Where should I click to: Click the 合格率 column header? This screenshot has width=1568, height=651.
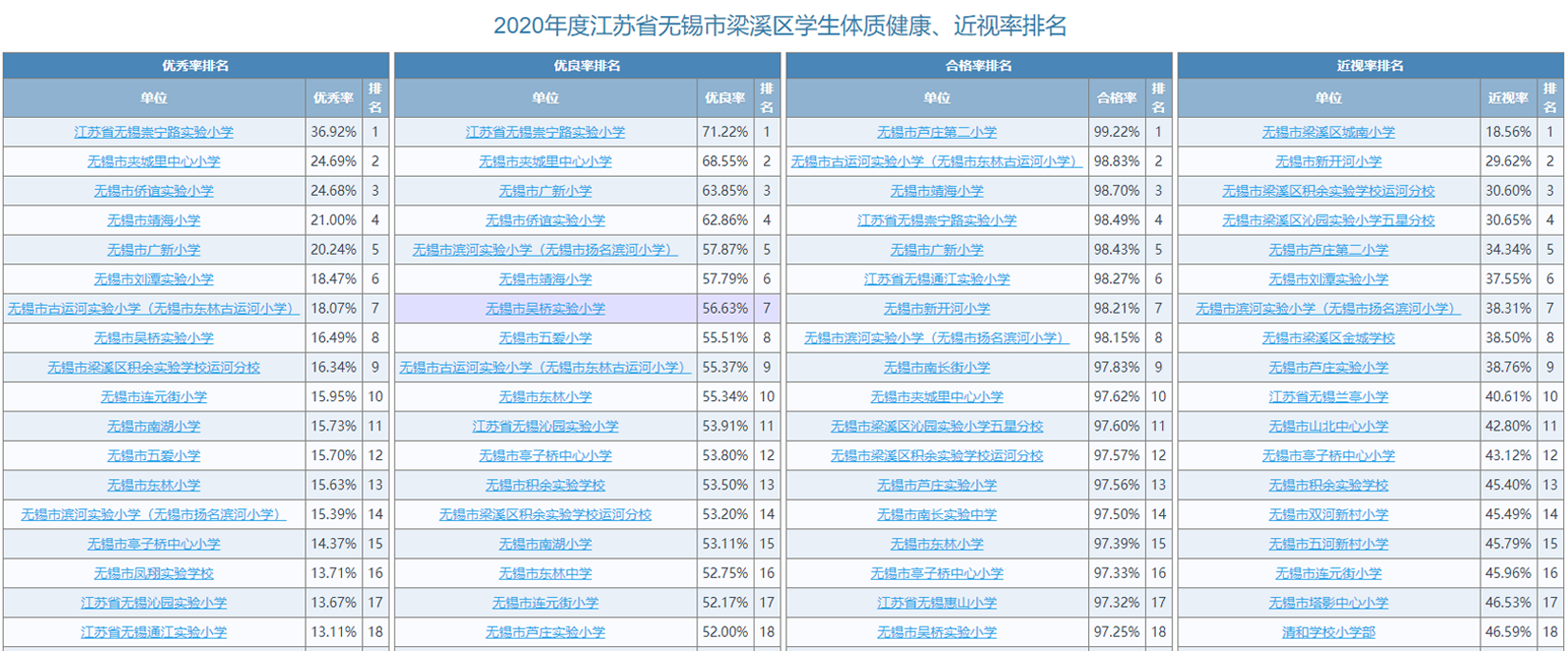(x=1117, y=98)
